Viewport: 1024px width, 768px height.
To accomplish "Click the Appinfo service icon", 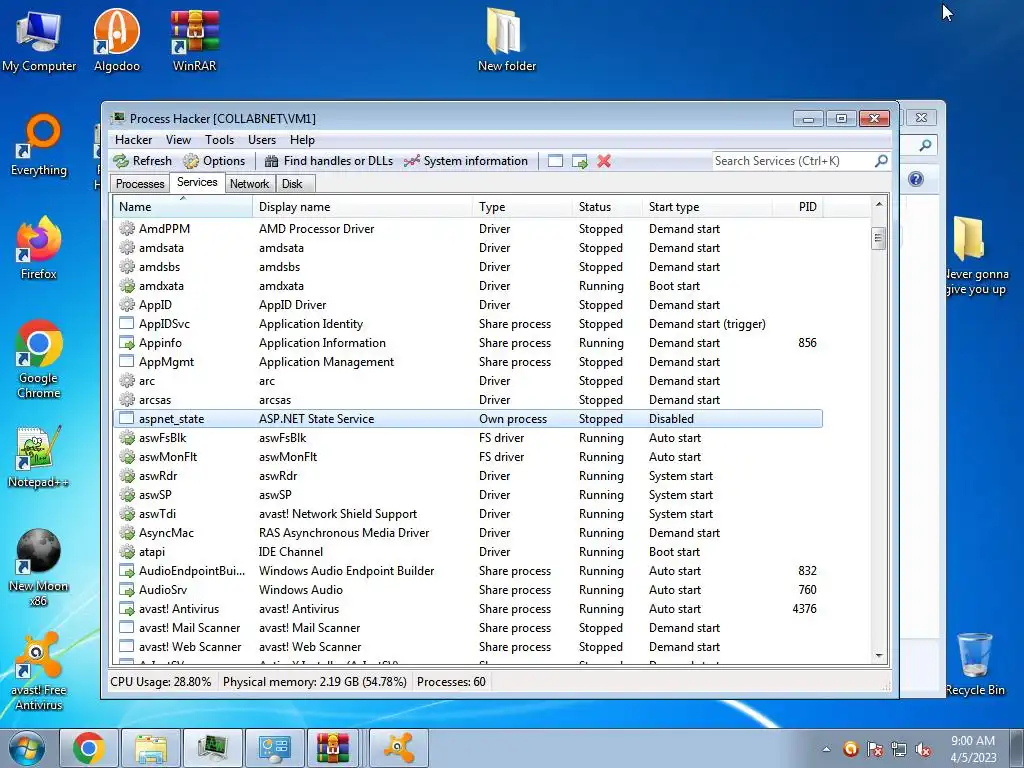I will [x=127, y=343].
